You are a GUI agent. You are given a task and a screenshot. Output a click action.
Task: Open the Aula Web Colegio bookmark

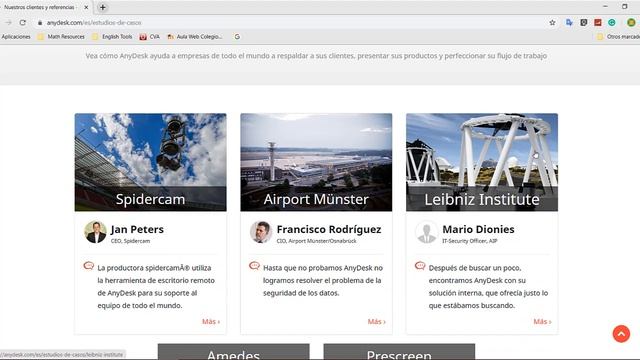pyautogui.click(x=195, y=37)
